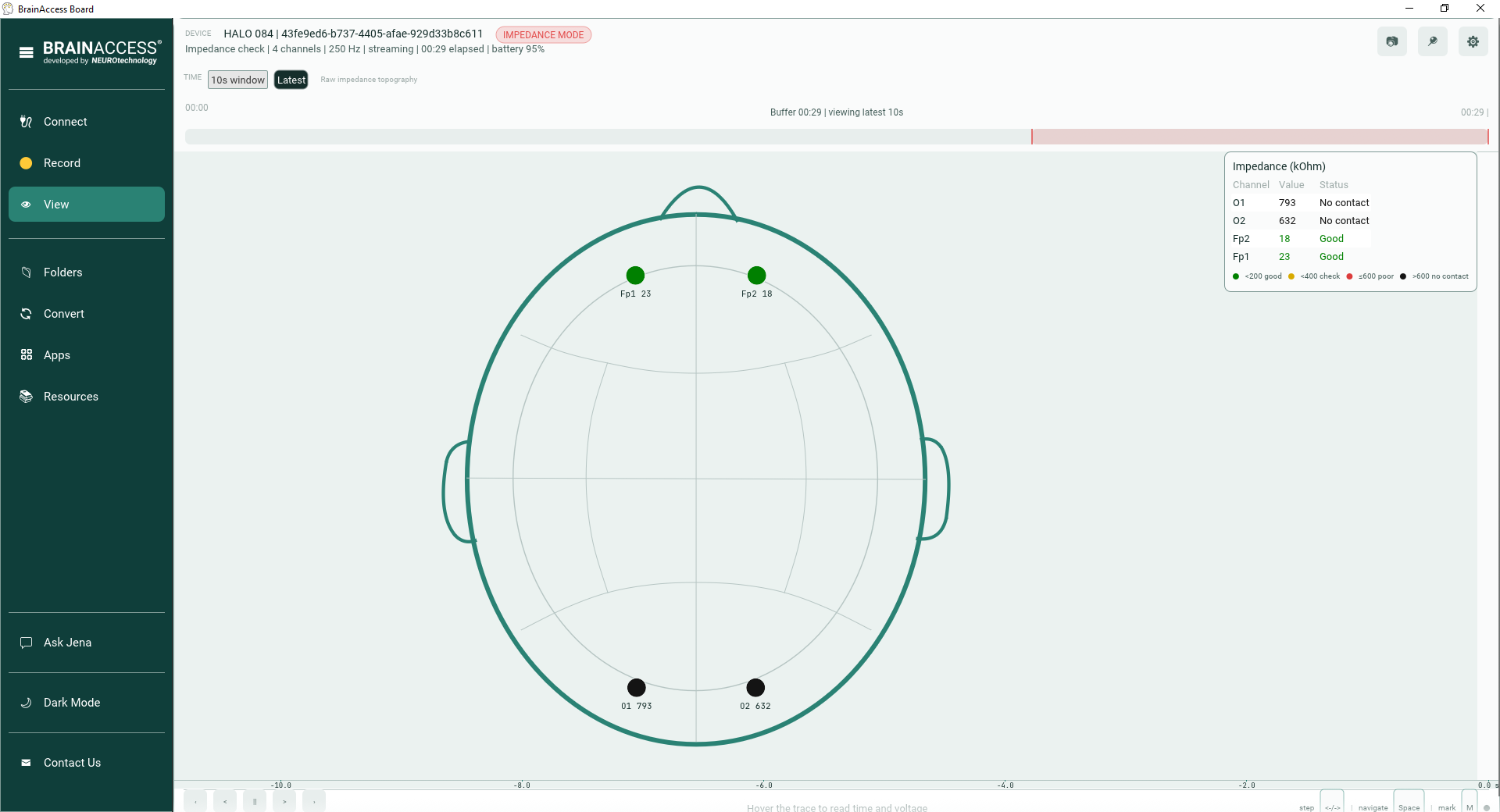Click the Folders tag icon
This screenshot has width=1500, height=812.
pyautogui.click(x=26, y=272)
